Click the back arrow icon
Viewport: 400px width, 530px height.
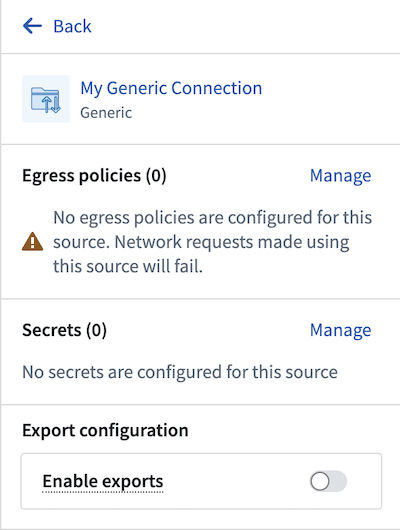coord(32,26)
